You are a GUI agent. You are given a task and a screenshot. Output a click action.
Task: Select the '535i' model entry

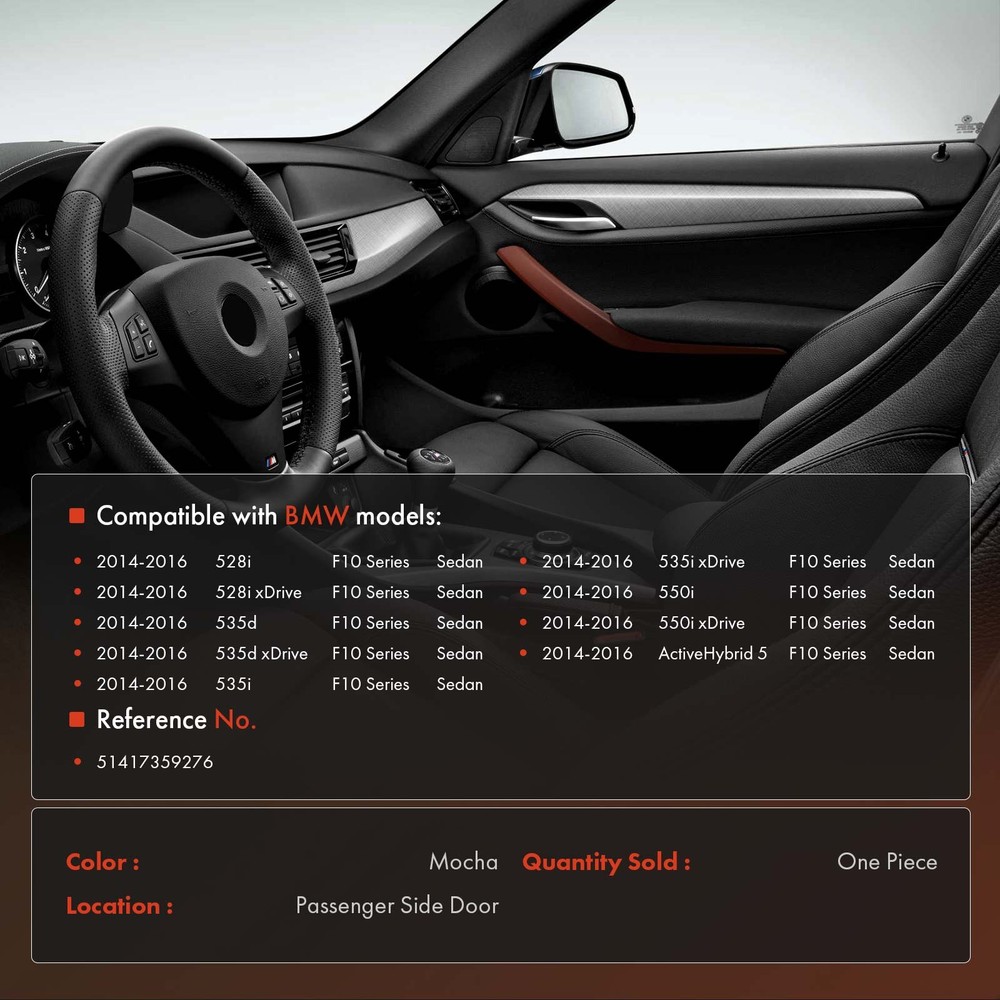[x=233, y=684]
